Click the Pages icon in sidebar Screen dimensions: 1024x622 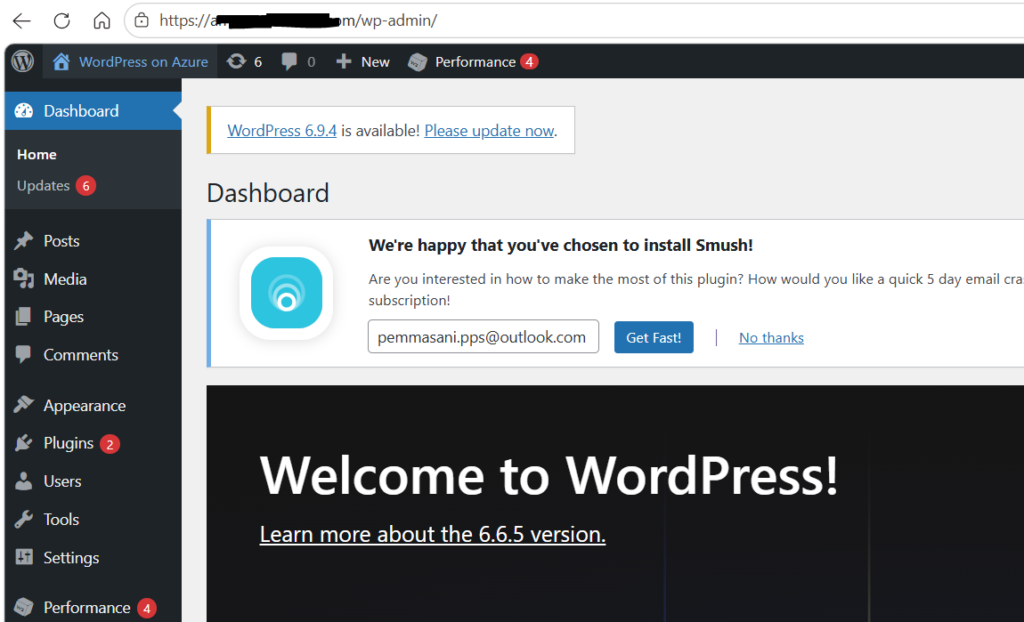(x=24, y=317)
